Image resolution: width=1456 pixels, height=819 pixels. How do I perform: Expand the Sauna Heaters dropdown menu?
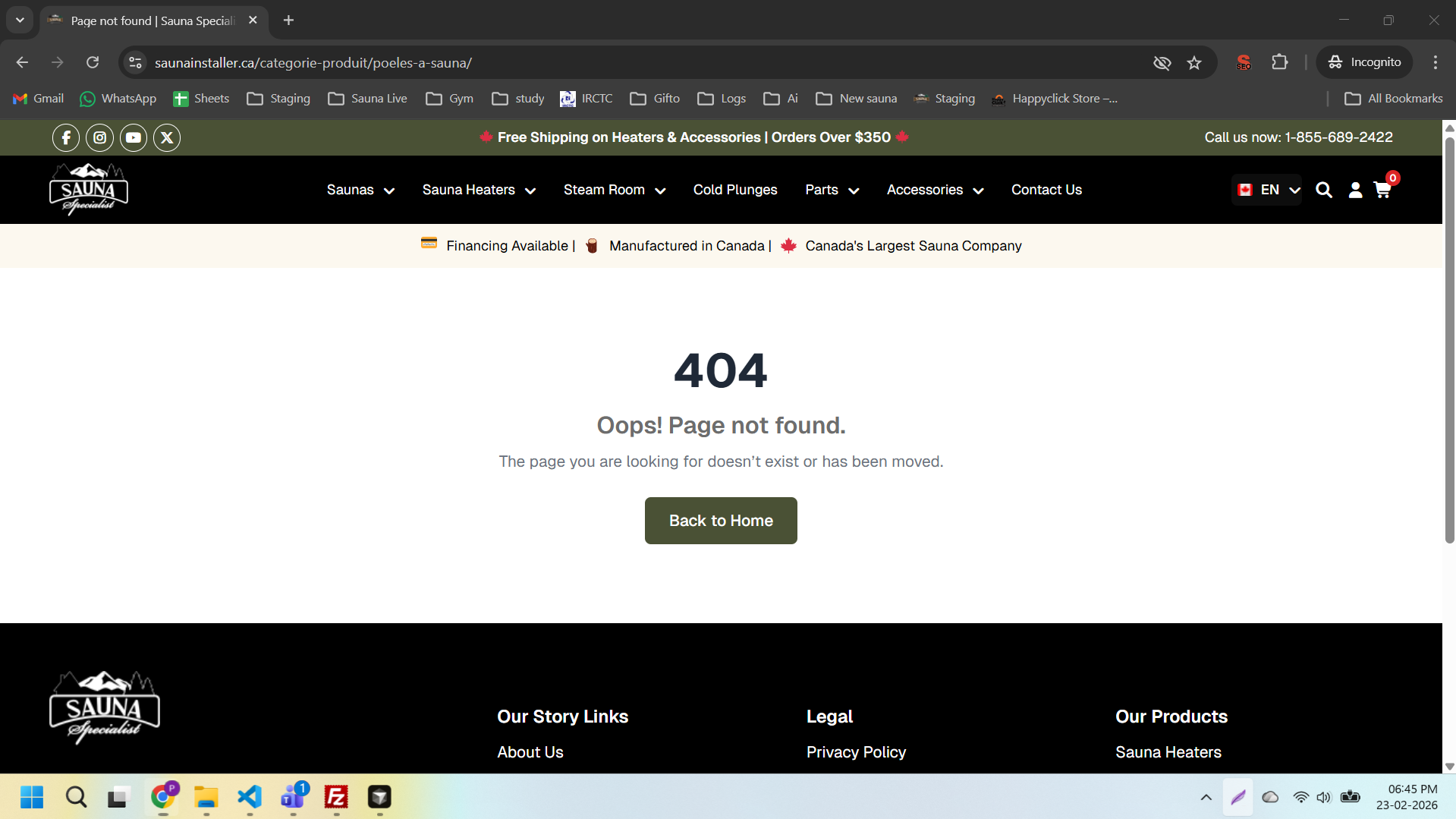[x=479, y=190]
